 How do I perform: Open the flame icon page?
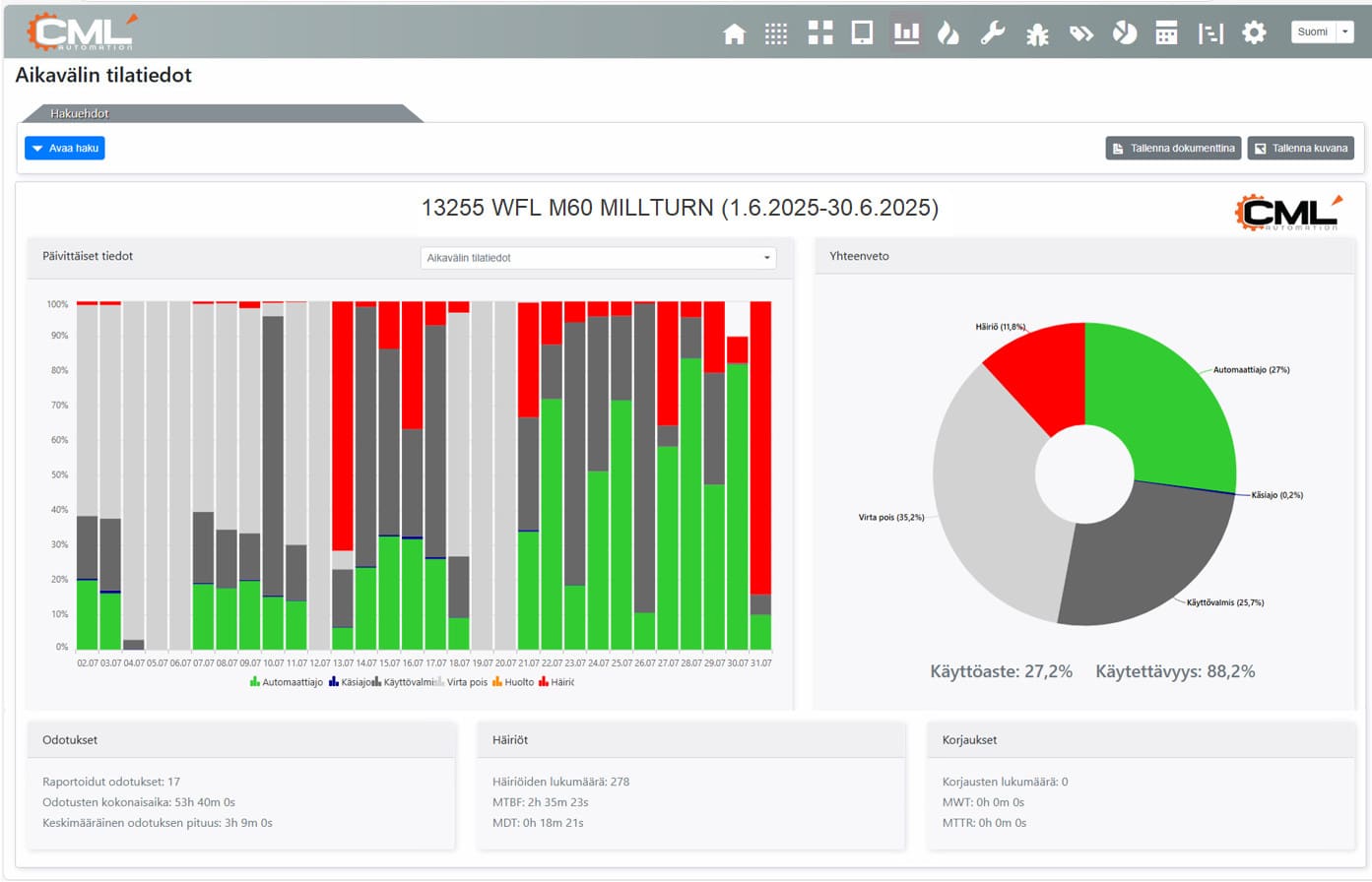(948, 33)
